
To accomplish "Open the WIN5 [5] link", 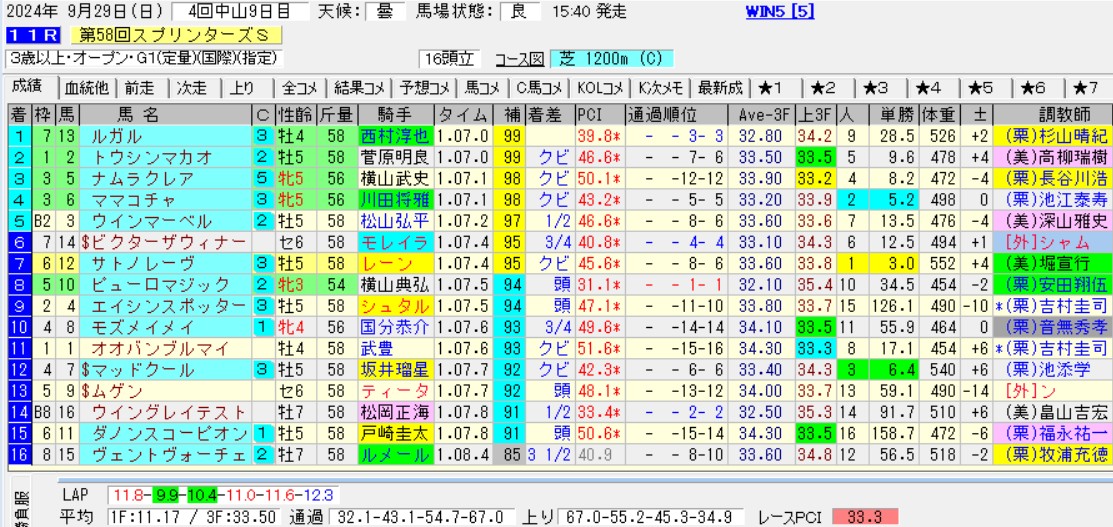I will click(x=780, y=12).
